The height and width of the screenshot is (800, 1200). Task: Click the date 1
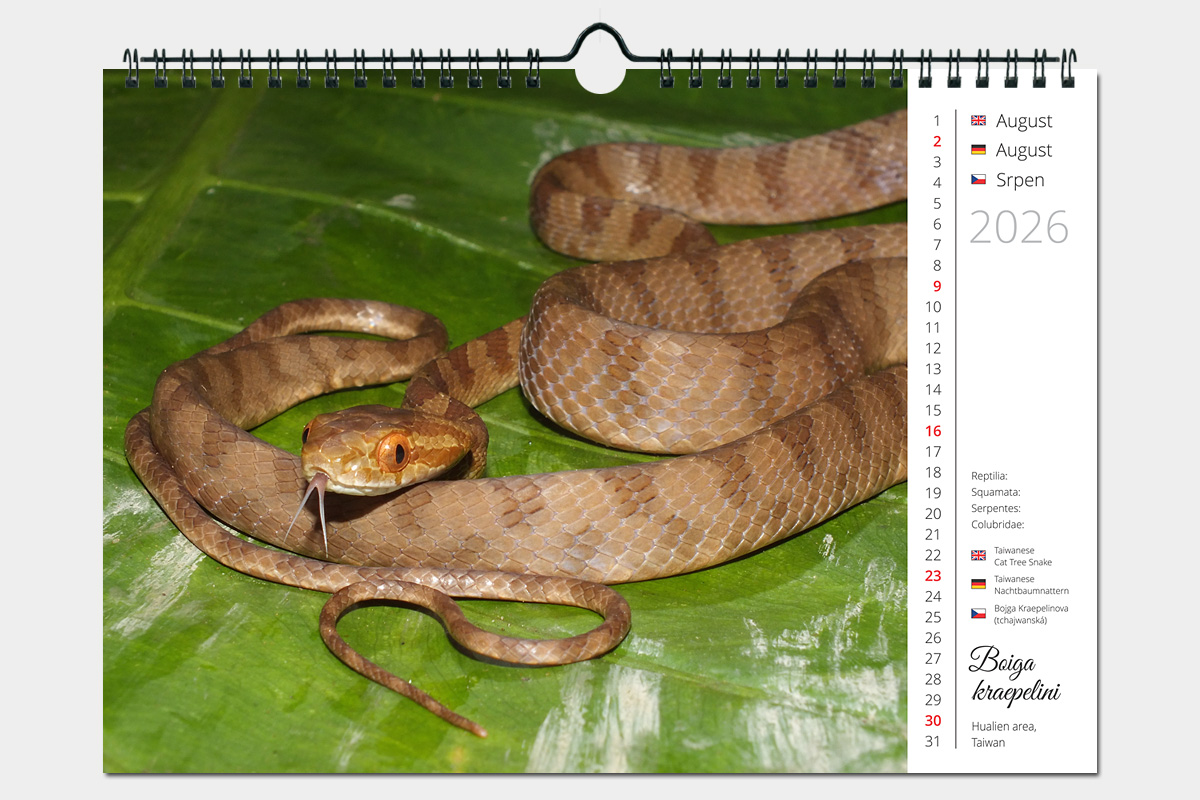click(937, 121)
